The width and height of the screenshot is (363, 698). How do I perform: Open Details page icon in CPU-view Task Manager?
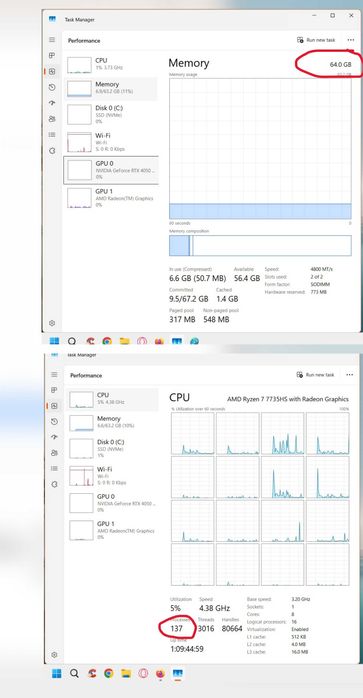coord(54,469)
